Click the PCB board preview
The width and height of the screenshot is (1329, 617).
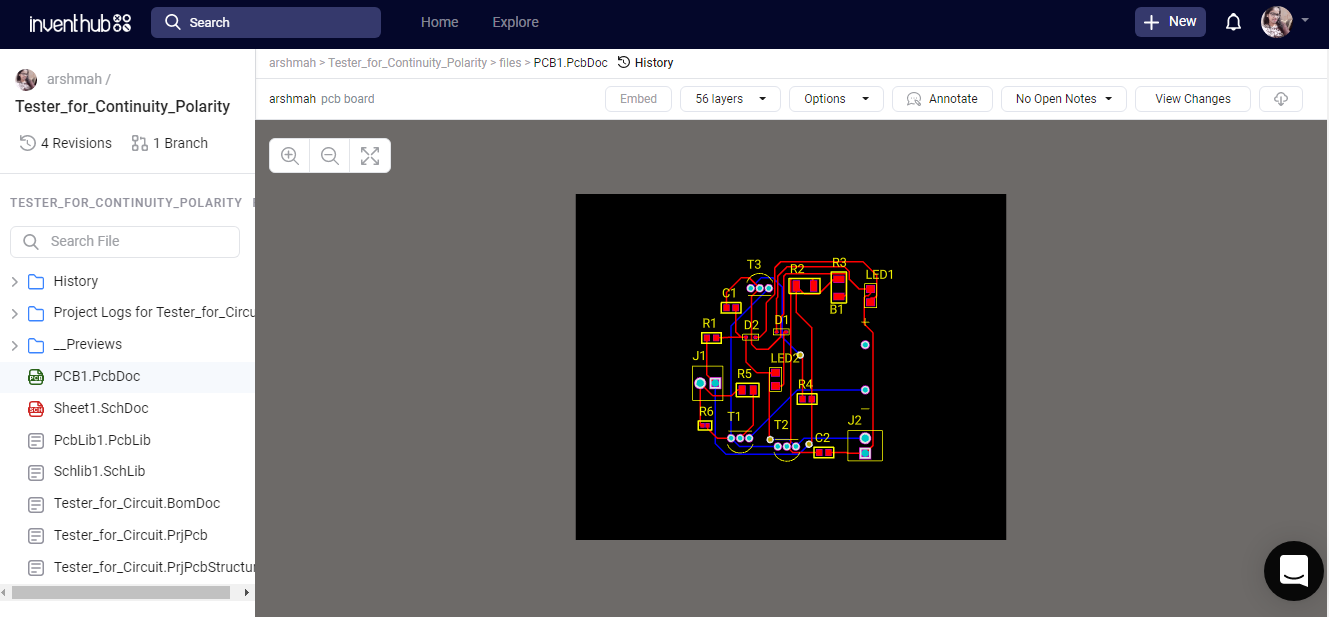click(791, 367)
